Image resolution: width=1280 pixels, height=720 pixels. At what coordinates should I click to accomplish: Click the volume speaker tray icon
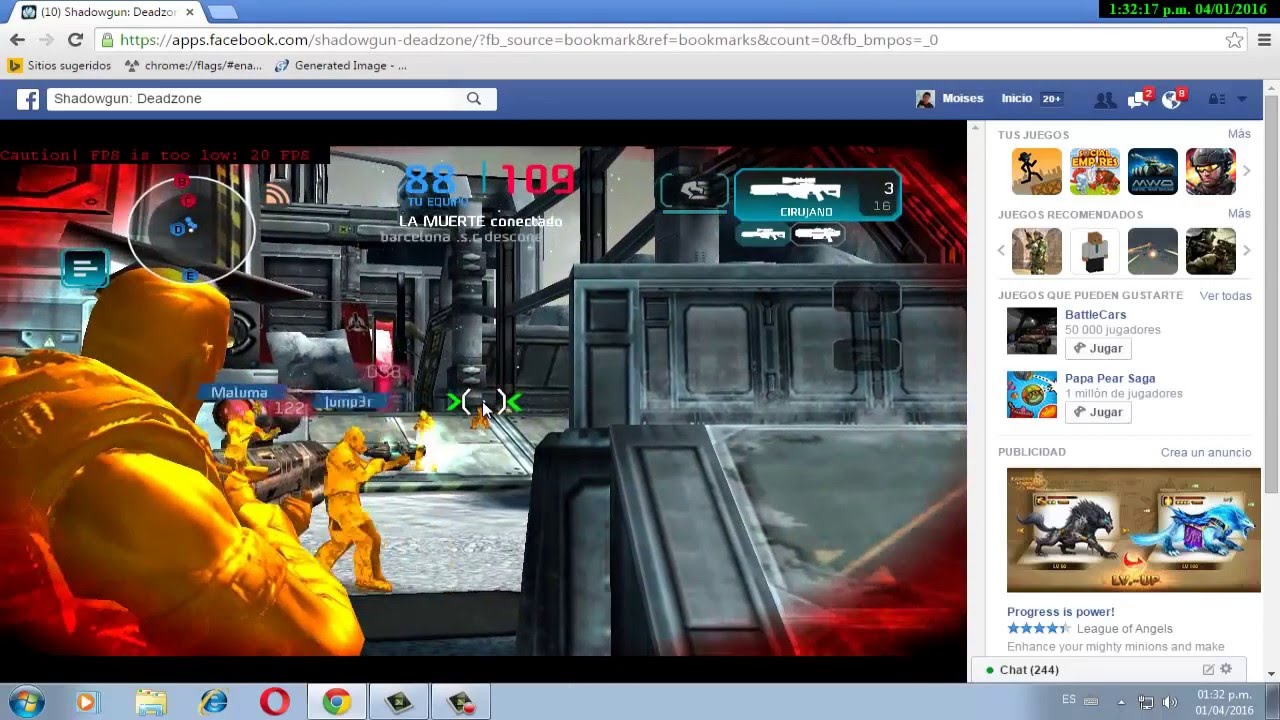click(x=1170, y=702)
